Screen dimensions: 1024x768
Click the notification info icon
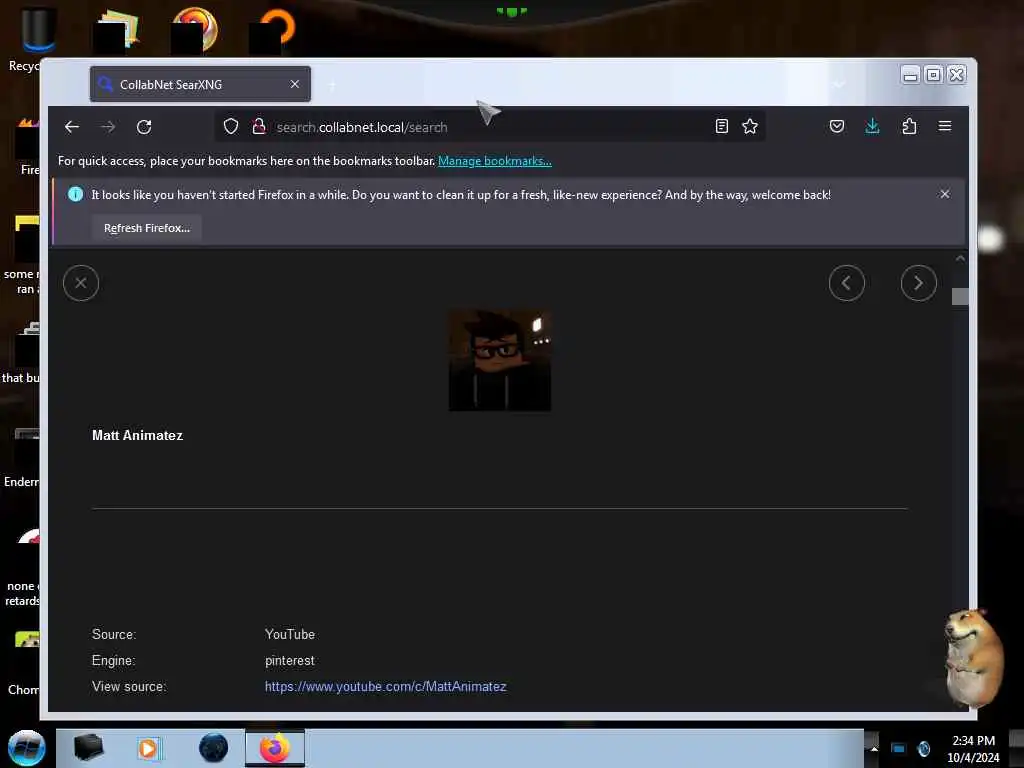75,194
